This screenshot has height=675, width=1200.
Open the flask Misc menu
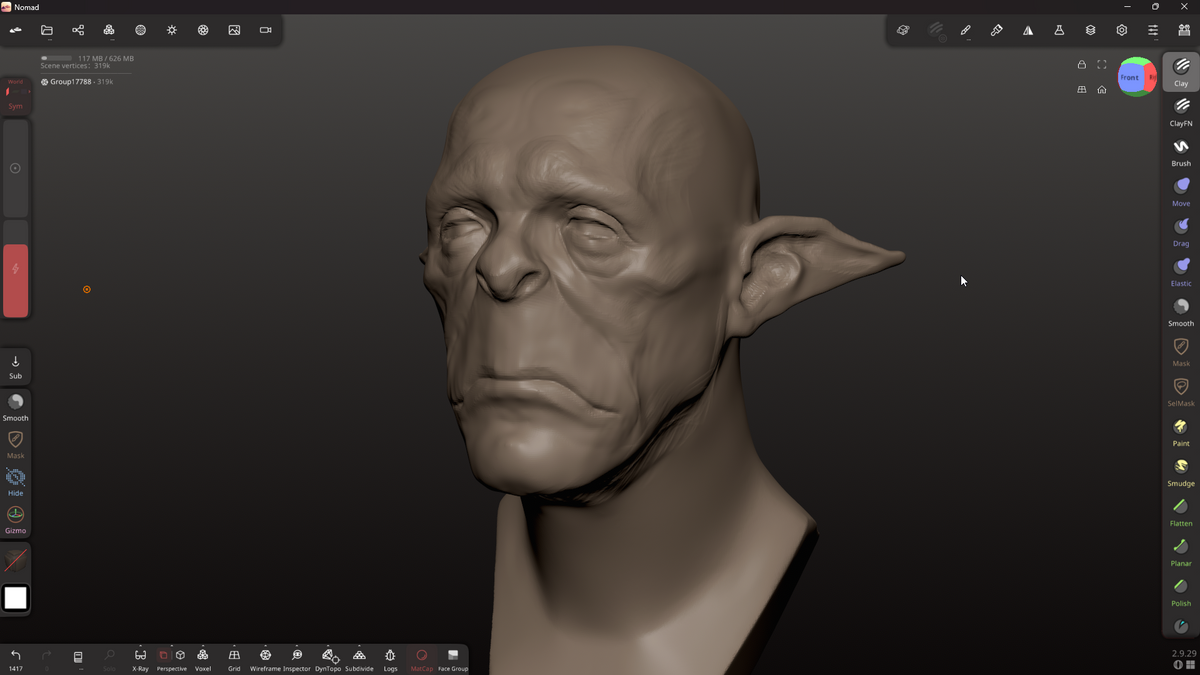(1059, 30)
